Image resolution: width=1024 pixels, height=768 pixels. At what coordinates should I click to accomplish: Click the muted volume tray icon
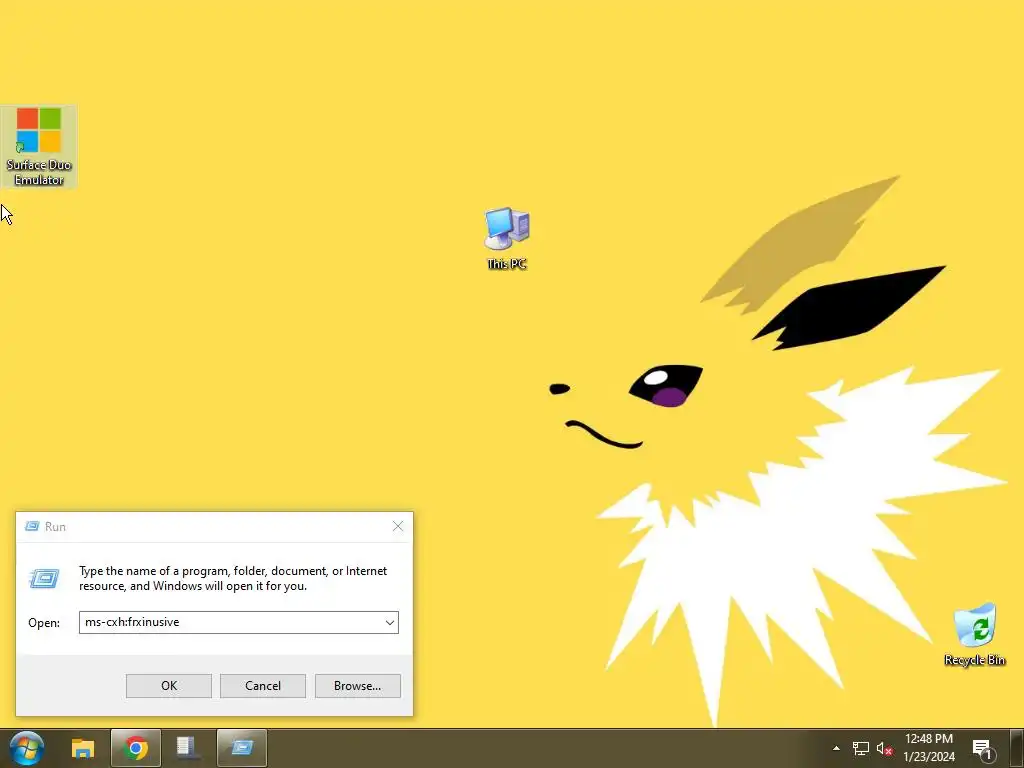click(x=885, y=748)
